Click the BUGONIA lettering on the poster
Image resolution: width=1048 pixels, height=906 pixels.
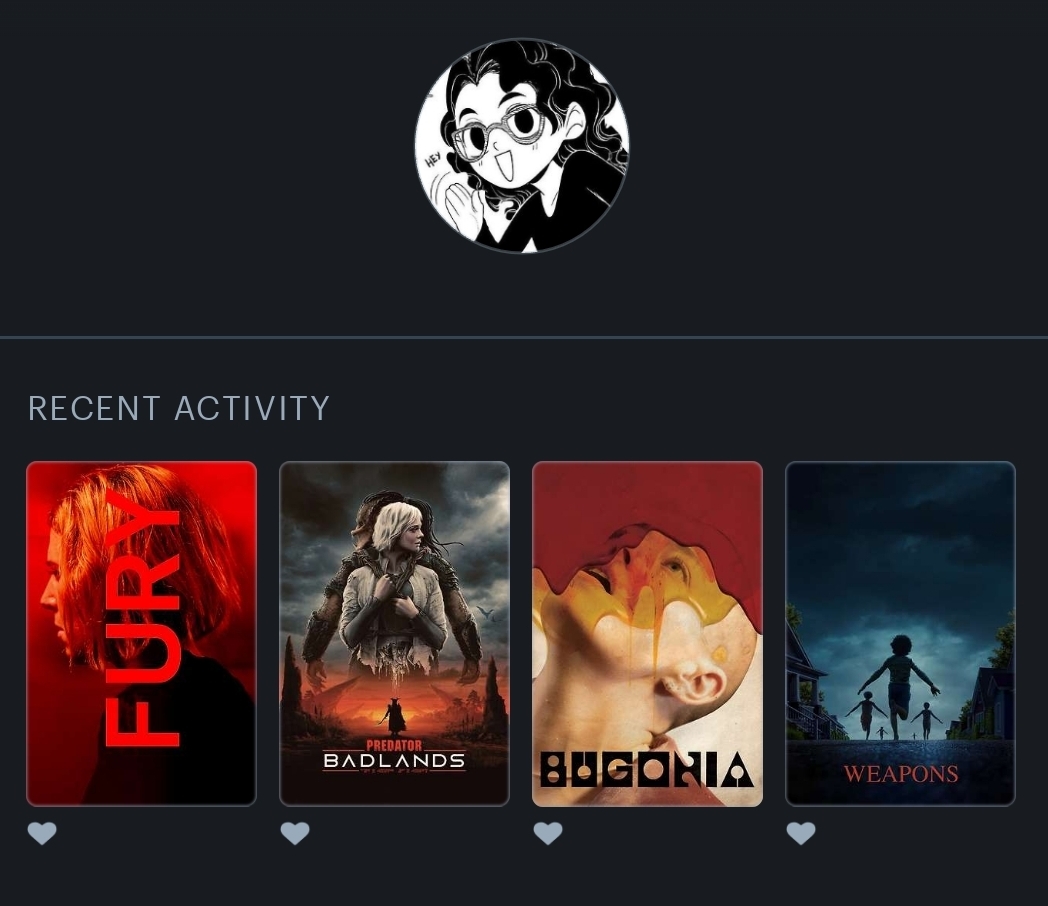coord(647,769)
